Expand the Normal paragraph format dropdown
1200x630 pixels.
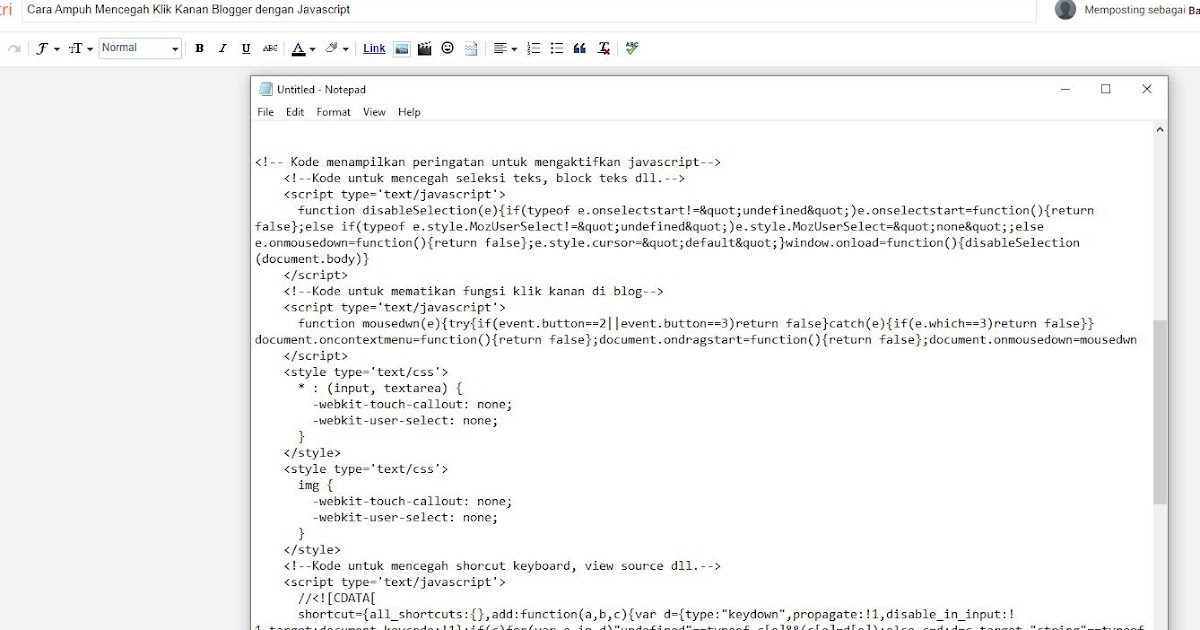140,48
